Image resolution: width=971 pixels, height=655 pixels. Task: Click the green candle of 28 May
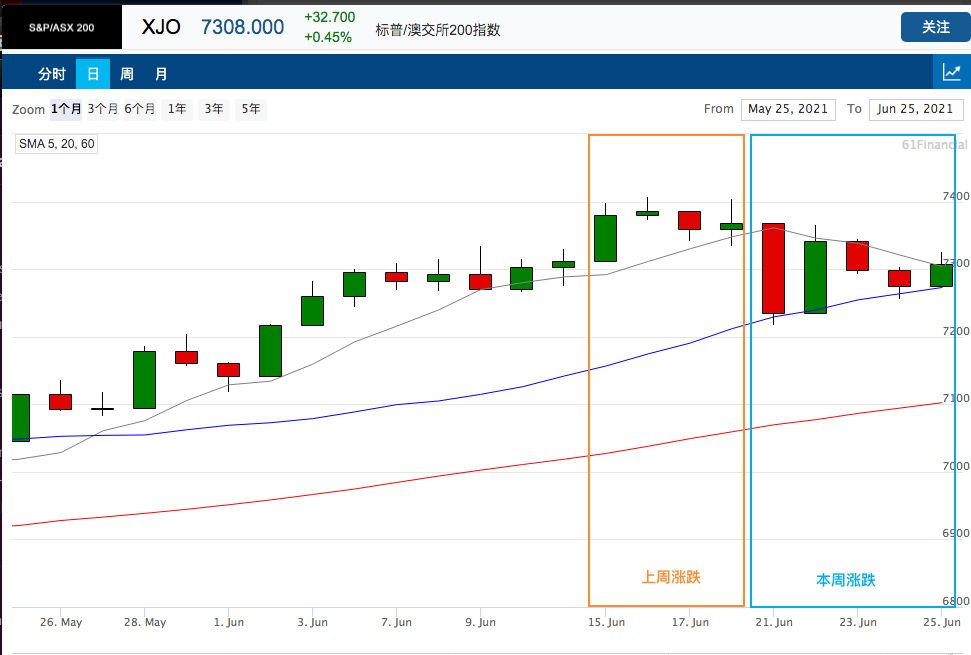tap(144, 380)
